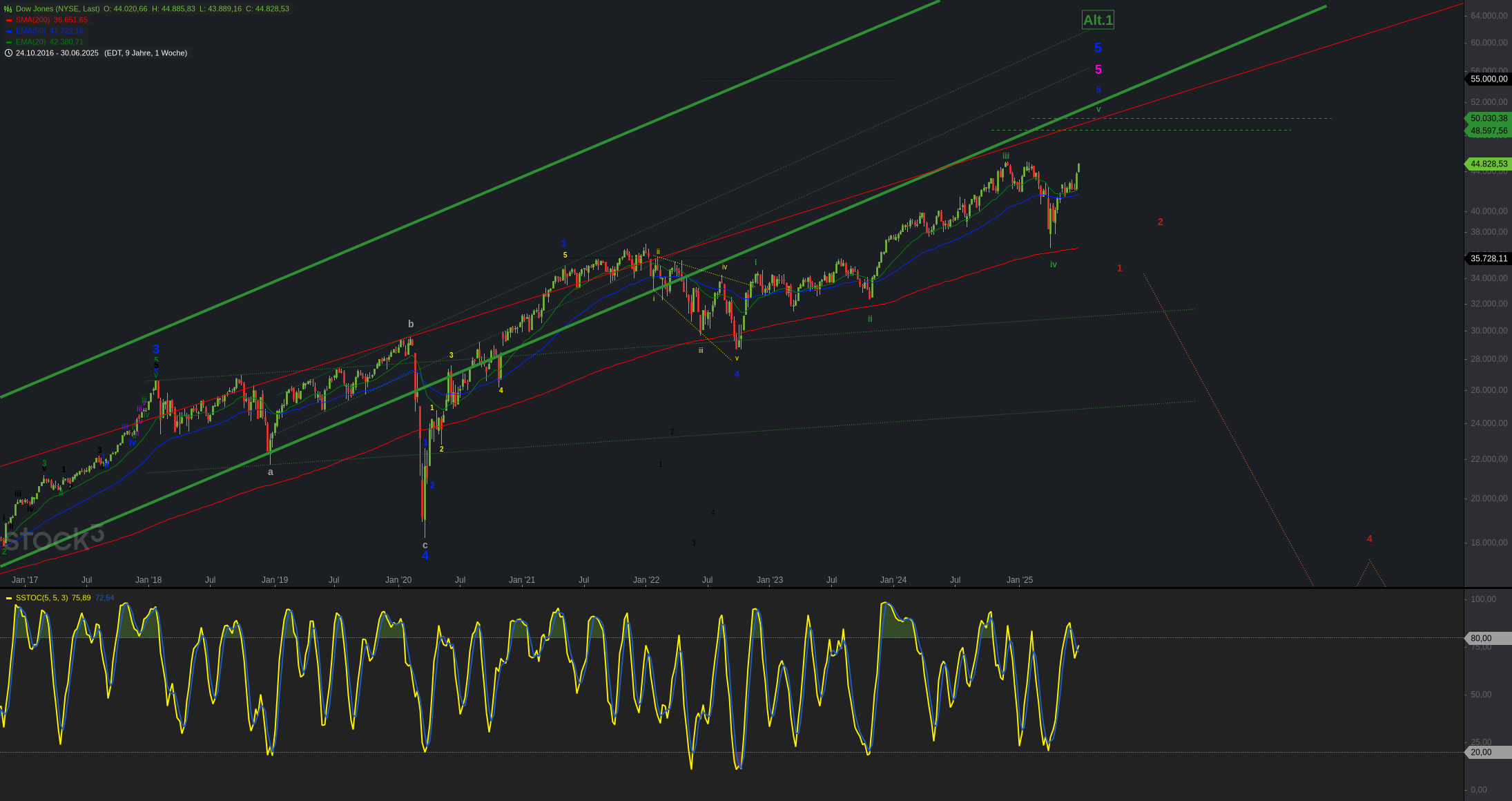Click the candlestick chart-type icon beside Dow Jones
The height and width of the screenshot is (801, 1512).
tap(8, 9)
